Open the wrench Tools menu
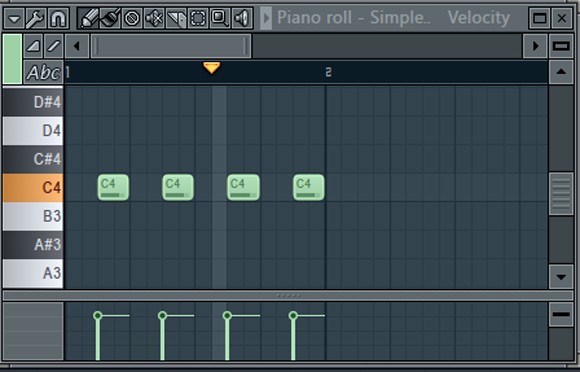 coord(36,18)
